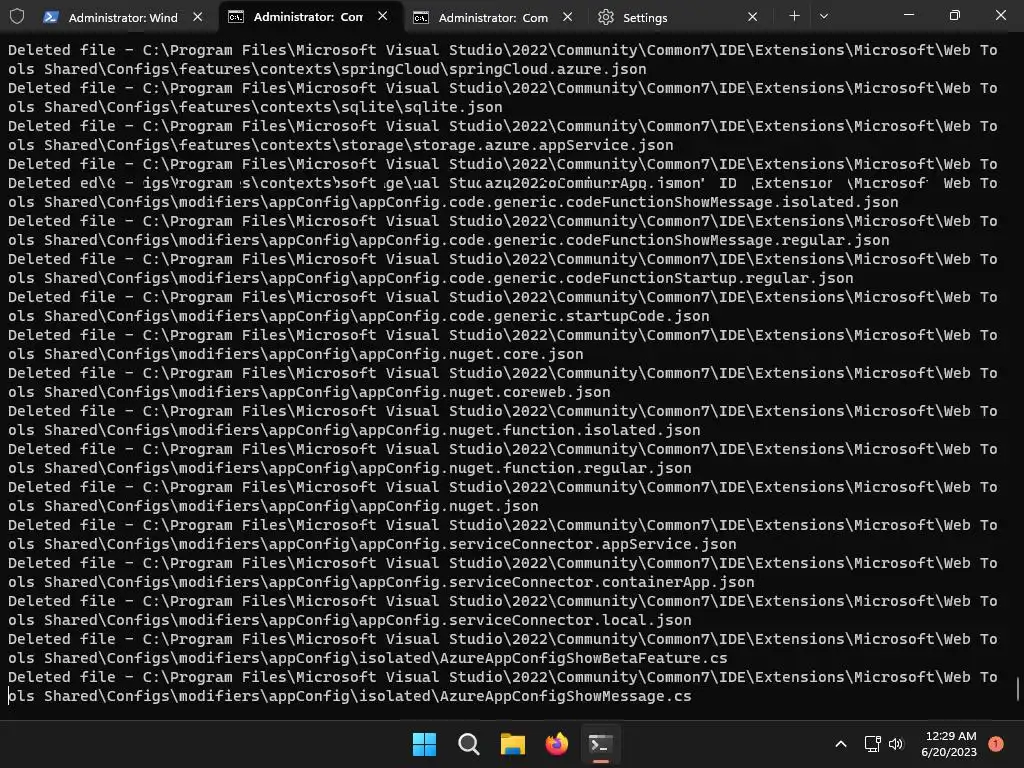The height and width of the screenshot is (768, 1024).
Task: Click the gear icon on Settings tab
Action: pyautogui.click(x=606, y=18)
